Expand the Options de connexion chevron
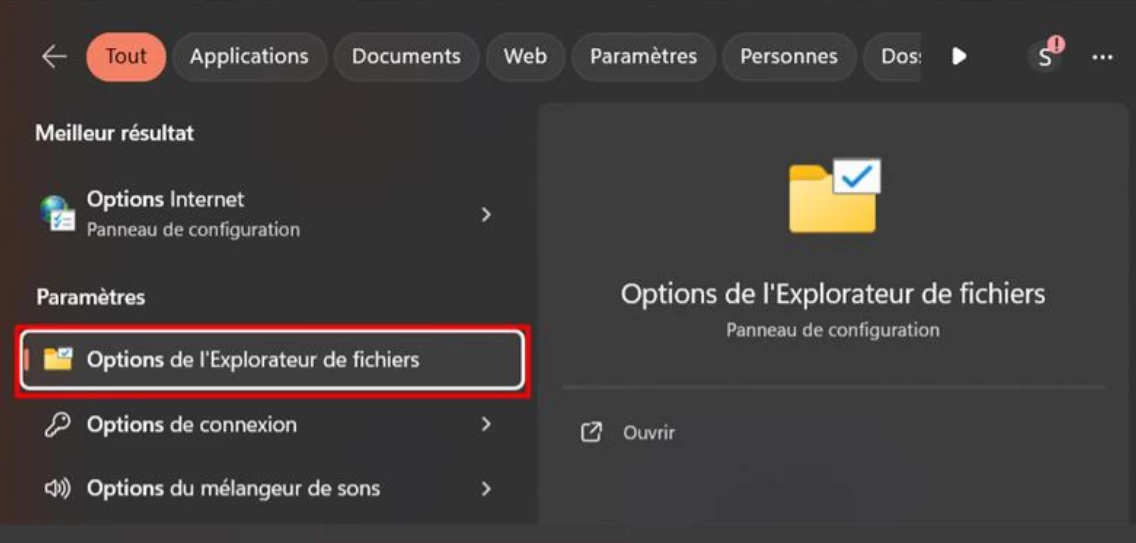 [x=486, y=425]
